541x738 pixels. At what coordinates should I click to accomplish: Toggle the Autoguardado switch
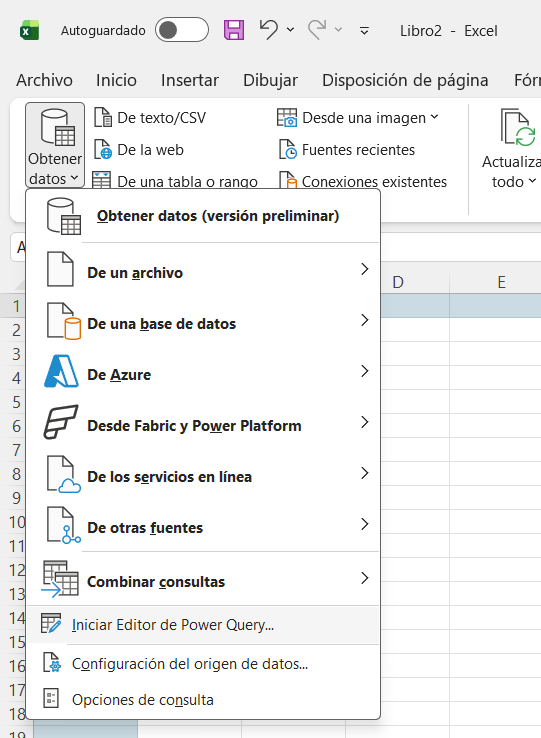pyautogui.click(x=182, y=30)
